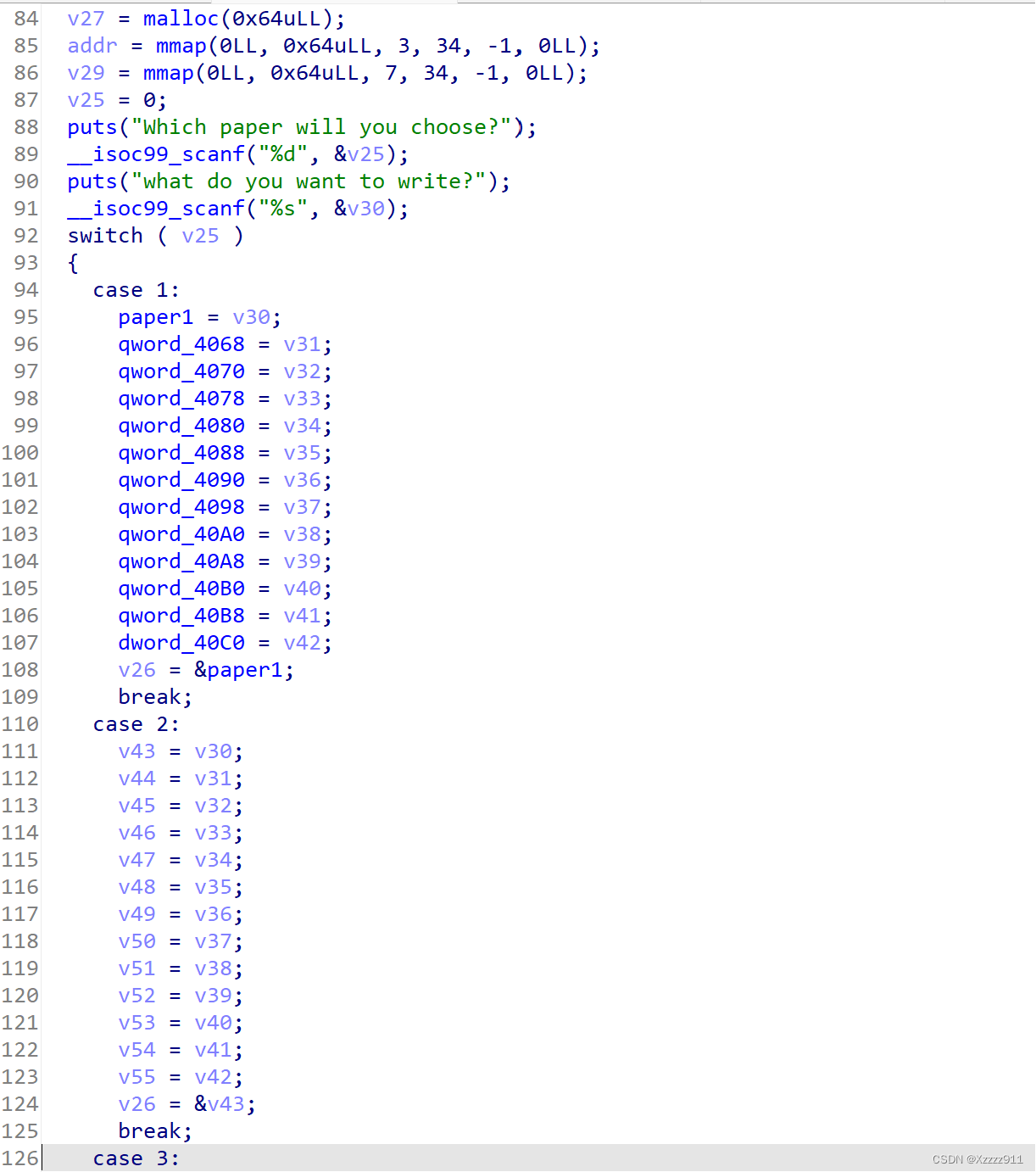The width and height of the screenshot is (1036, 1172).
Task: Select variable v25 in the switch statement
Action: [200, 236]
